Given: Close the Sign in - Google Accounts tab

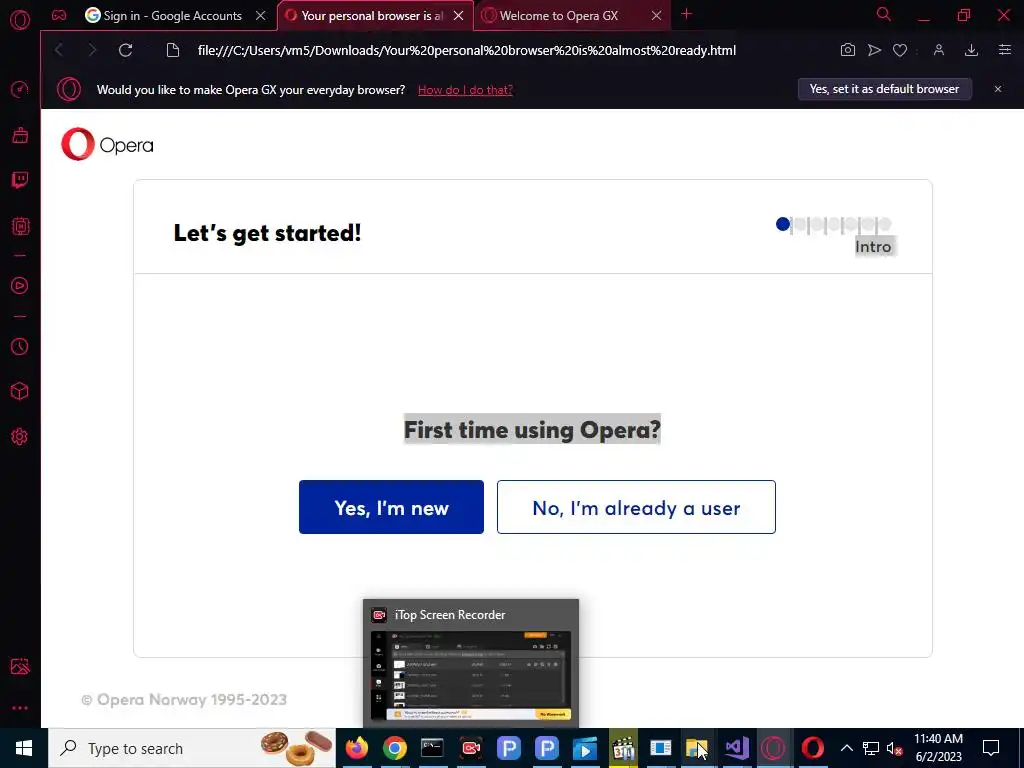Looking at the screenshot, I should pos(261,16).
